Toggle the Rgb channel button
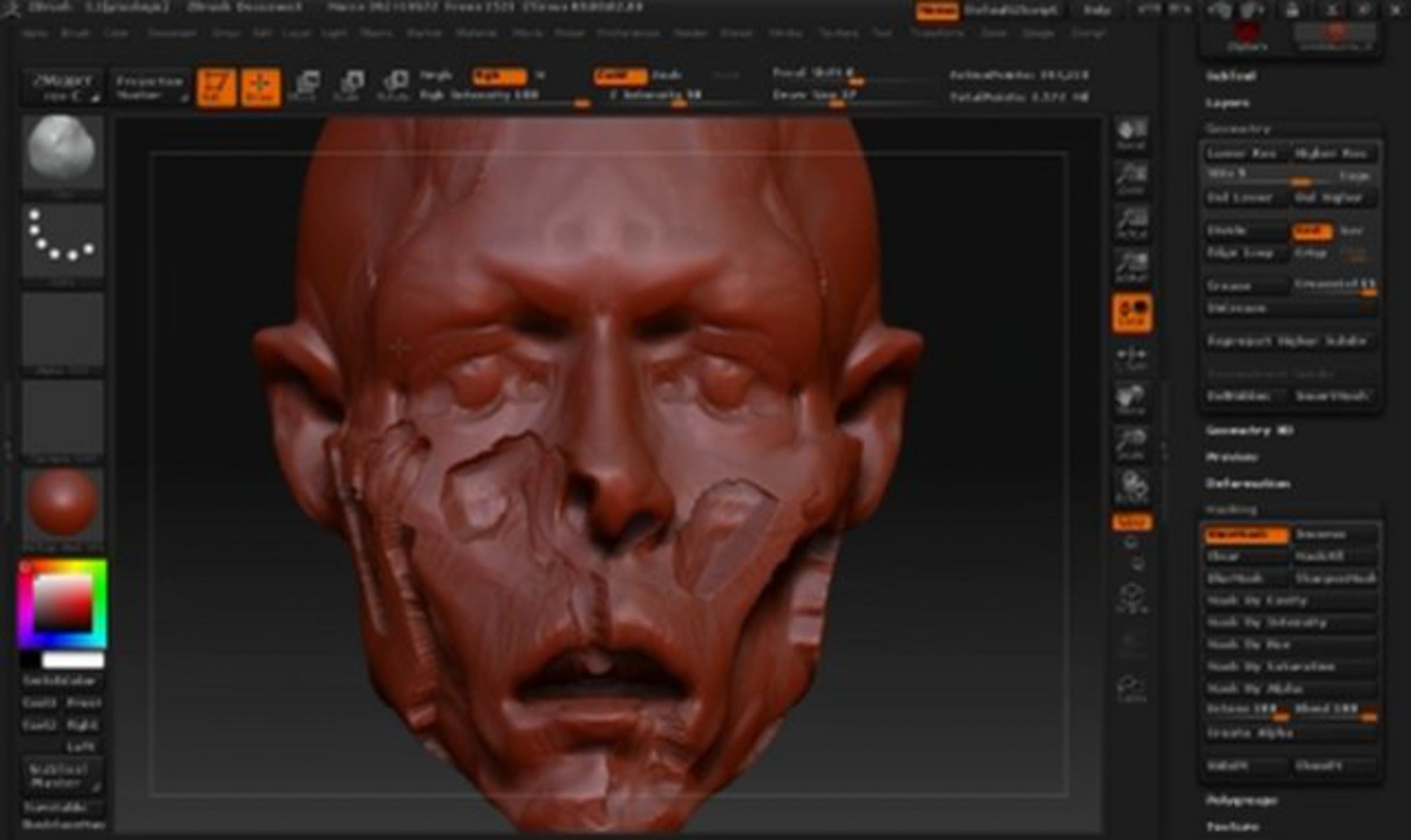This screenshot has height=840, width=1411. (x=498, y=76)
